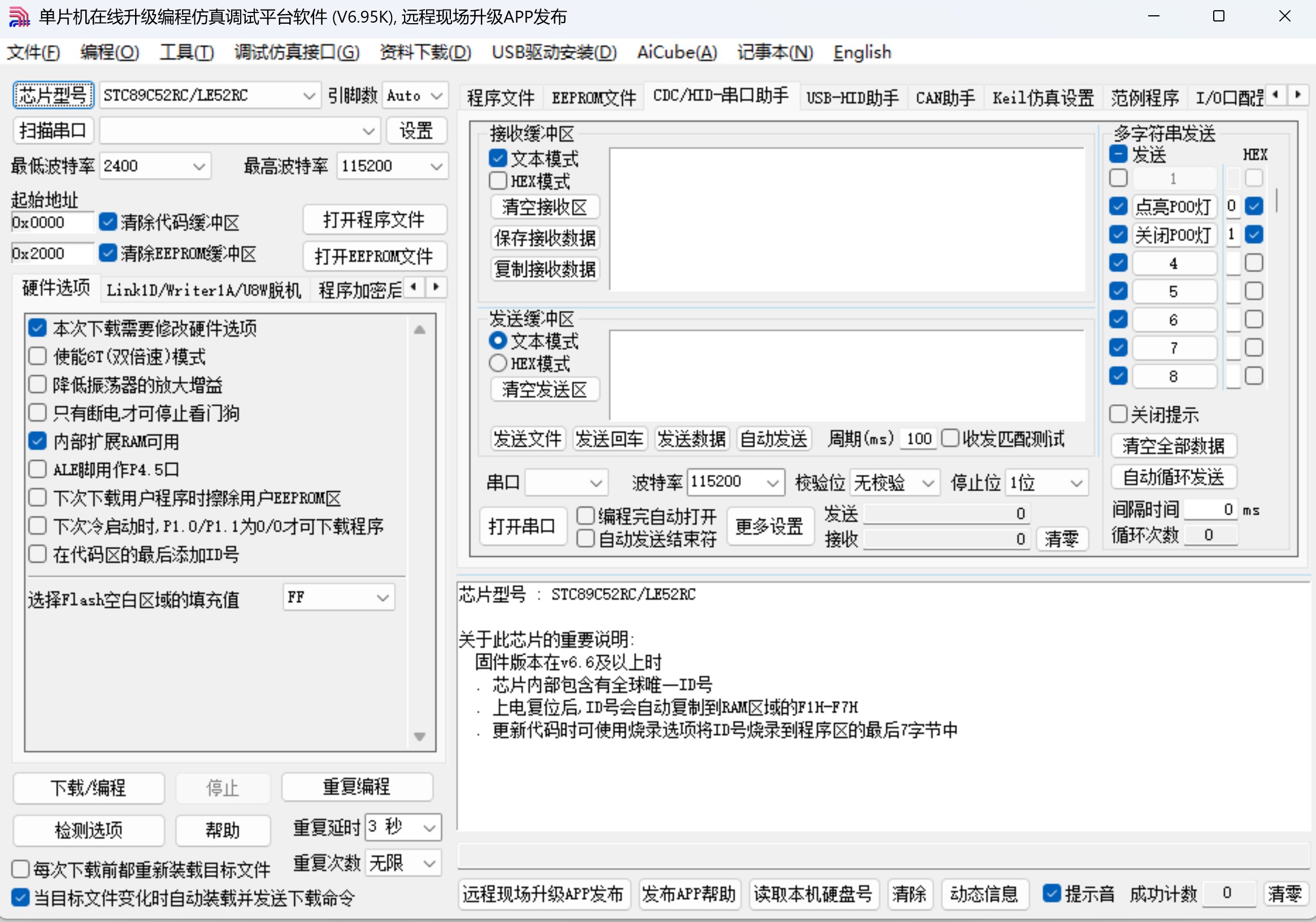Uncheck 内部扩展RAM可用 option
This screenshot has width=1316, height=922.
click(x=38, y=441)
